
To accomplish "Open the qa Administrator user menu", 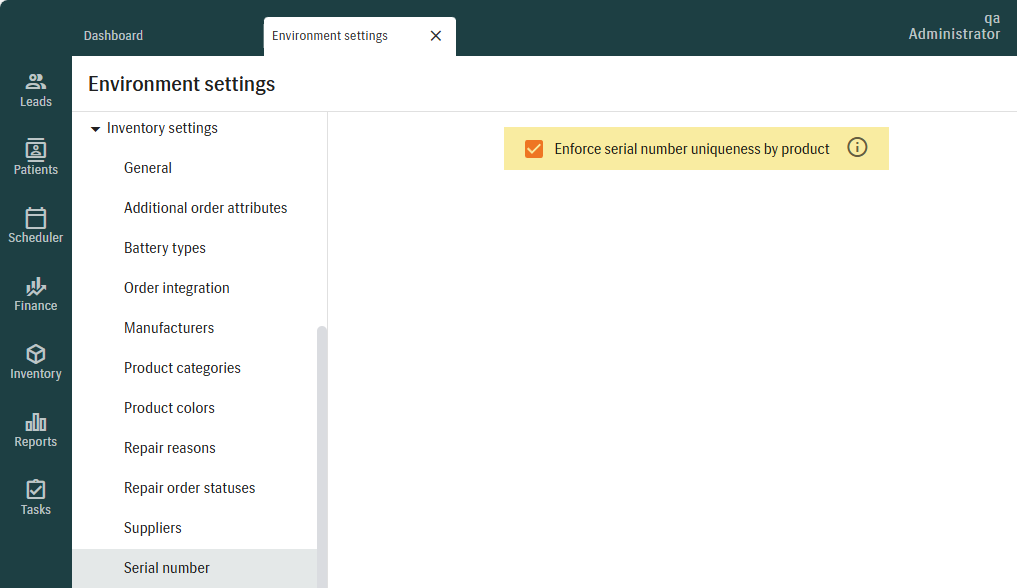I will pos(953,27).
